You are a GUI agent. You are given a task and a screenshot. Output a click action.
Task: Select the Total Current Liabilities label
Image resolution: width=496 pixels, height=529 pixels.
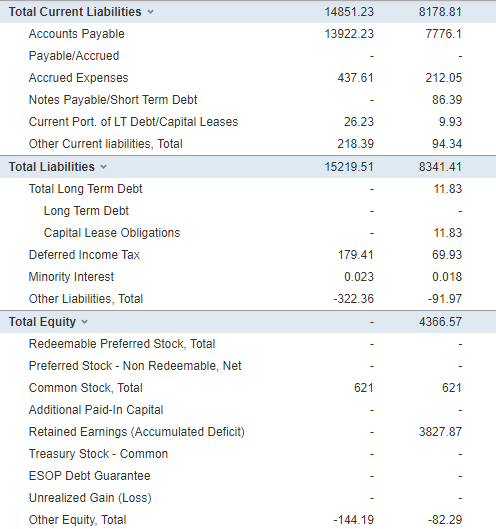75,12
